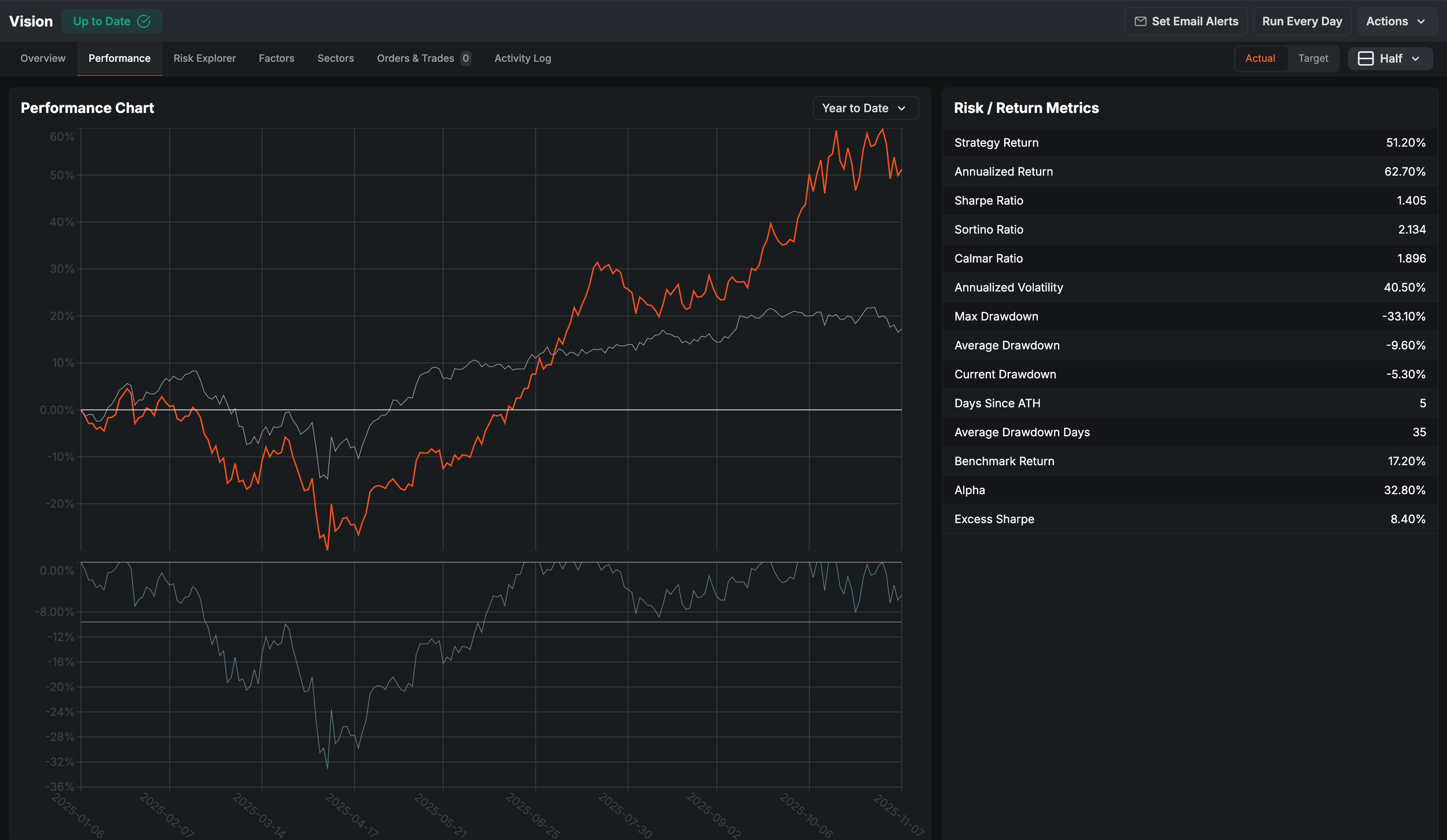Expand the Actions menu

pos(1395,21)
